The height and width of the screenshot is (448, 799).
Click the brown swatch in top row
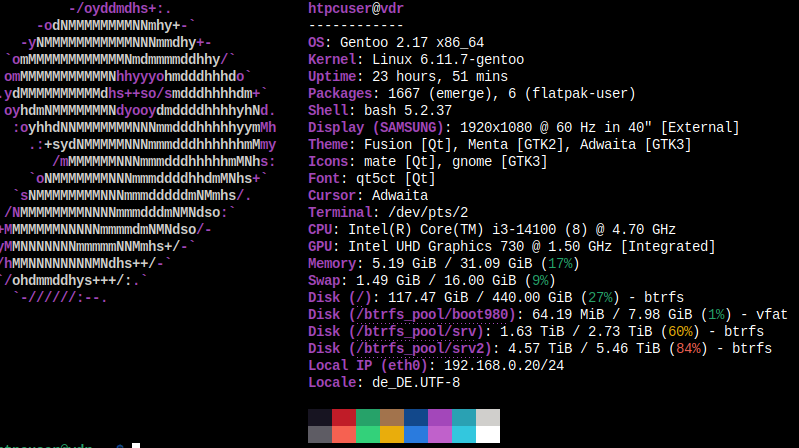point(392,418)
